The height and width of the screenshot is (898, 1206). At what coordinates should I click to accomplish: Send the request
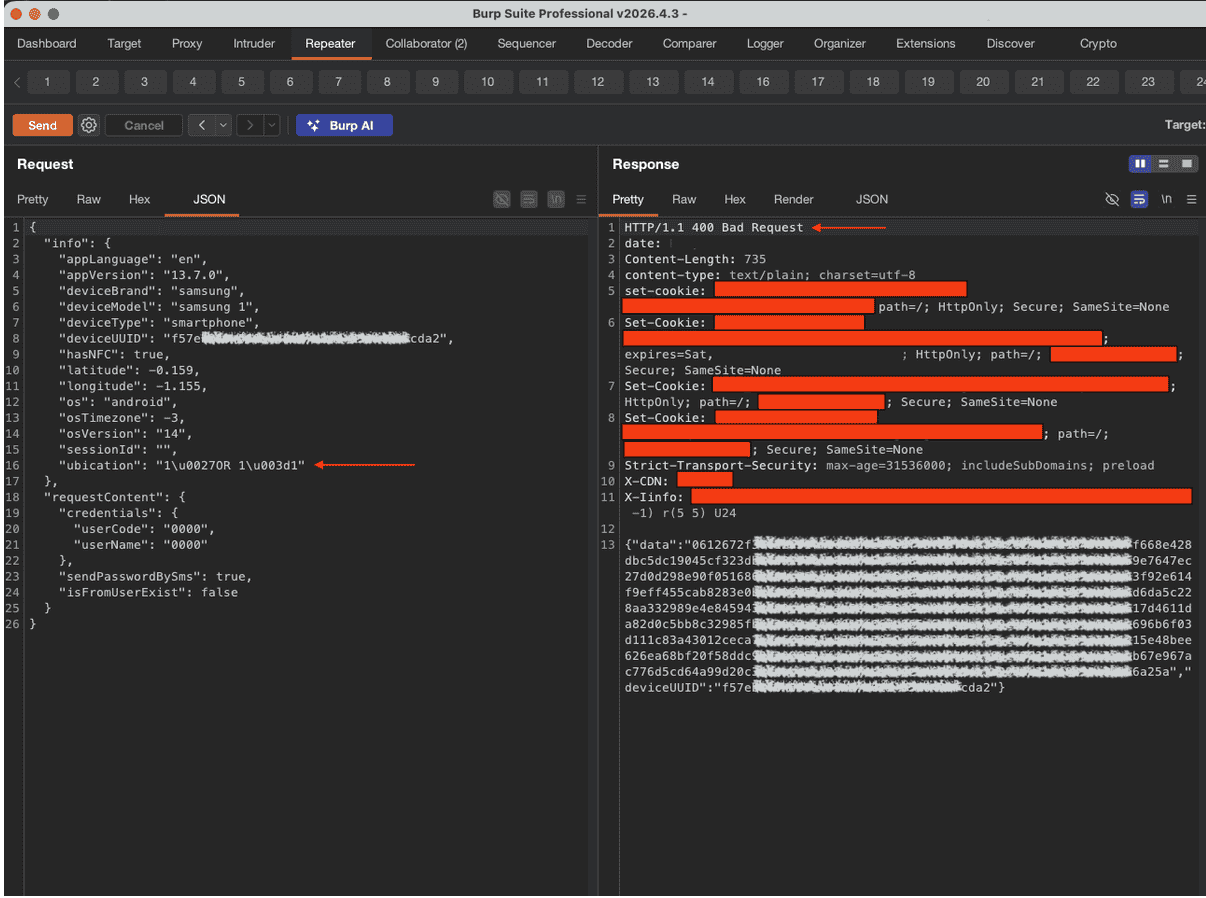tap(42, 125)
